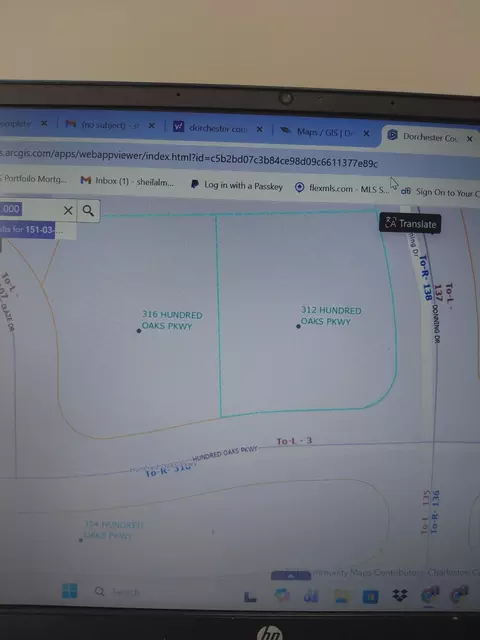
Task: Close the Dorchester County ArcGIS tab
Action: (x=470, y=139)
